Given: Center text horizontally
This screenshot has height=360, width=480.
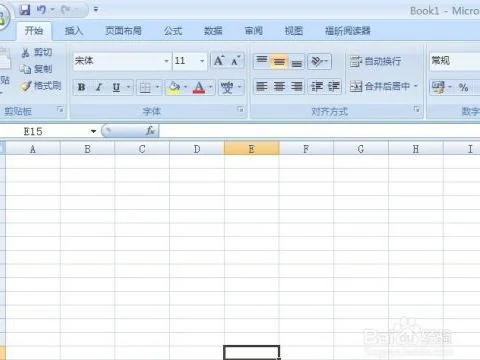Looking at the screenshot, I should (x=279, y=87).
